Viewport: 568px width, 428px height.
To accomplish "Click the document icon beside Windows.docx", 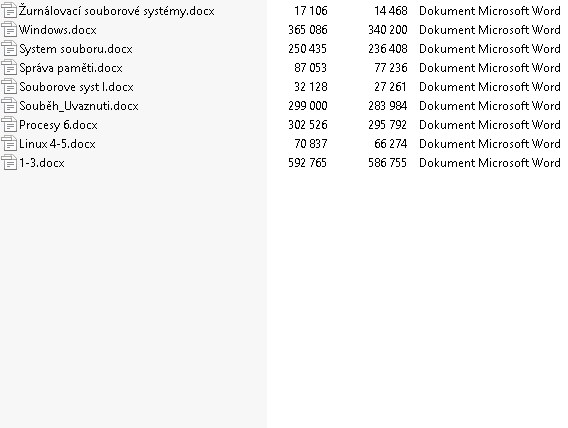I will coord(9,30).
